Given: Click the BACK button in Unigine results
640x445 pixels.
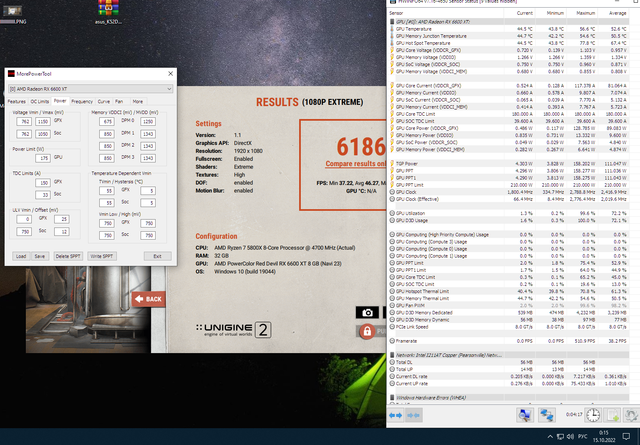Looking at the screenshot, I should pyautogui.click(x=149, y=299).
